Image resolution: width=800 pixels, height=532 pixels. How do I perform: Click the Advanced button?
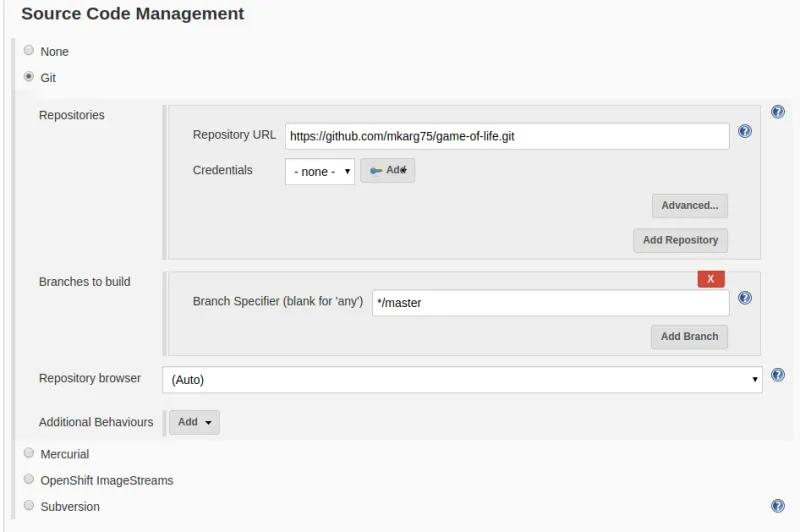[690, 206]
